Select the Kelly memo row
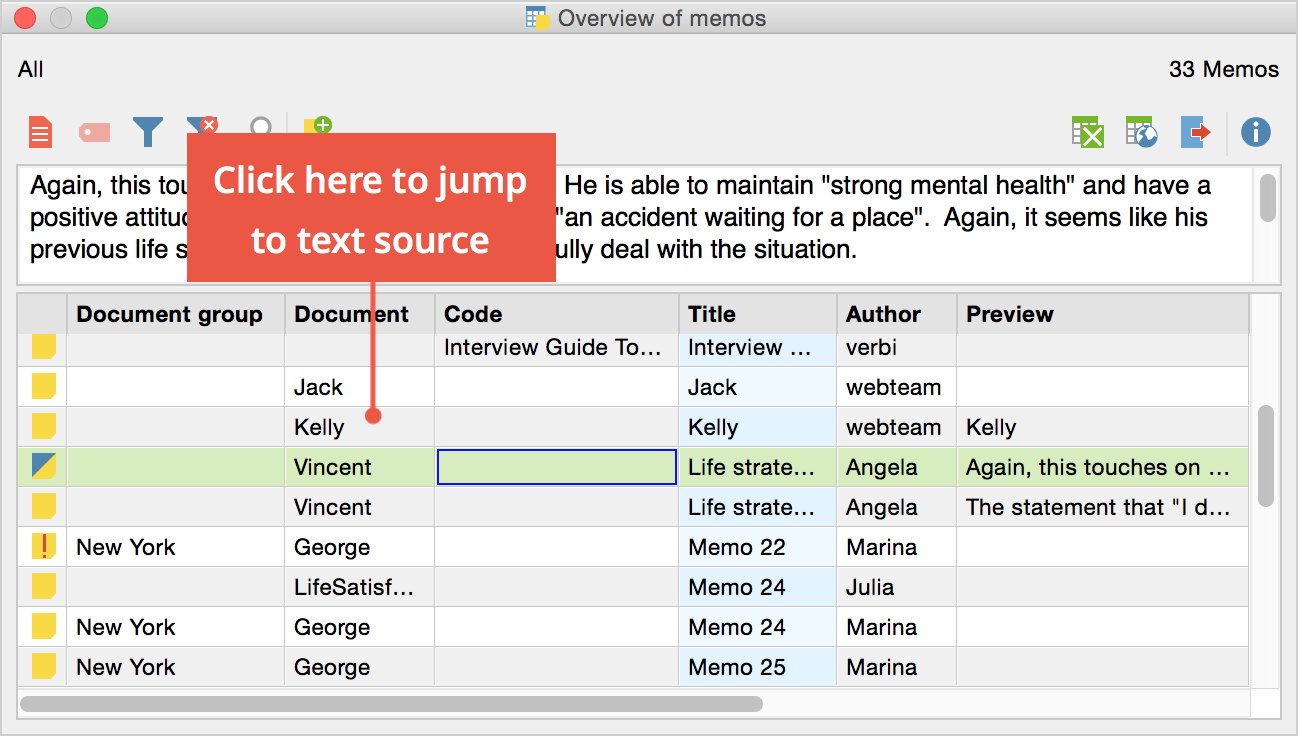 click(319, 427)
